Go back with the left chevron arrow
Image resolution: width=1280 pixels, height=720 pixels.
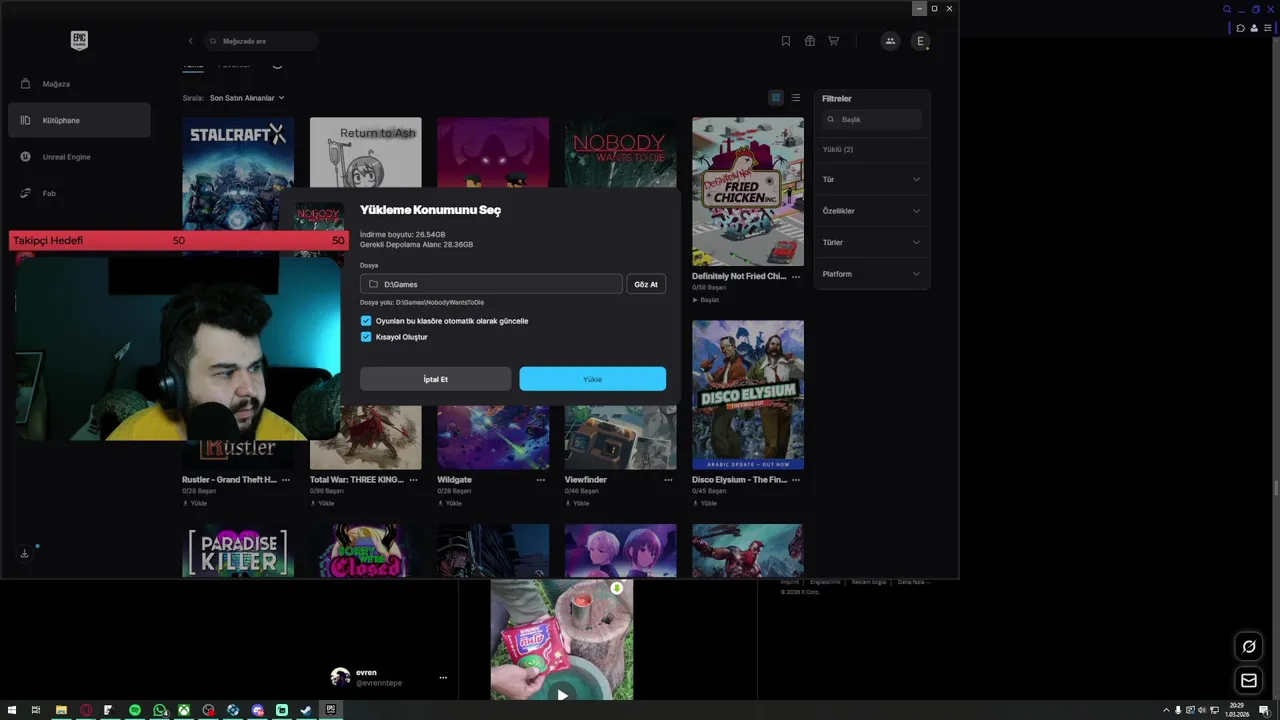[x=190, y=41]
